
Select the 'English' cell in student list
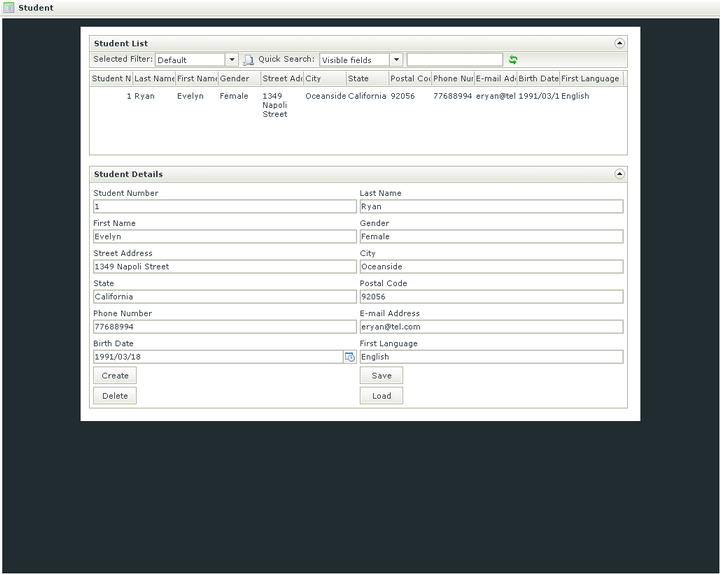pos(575,96)
